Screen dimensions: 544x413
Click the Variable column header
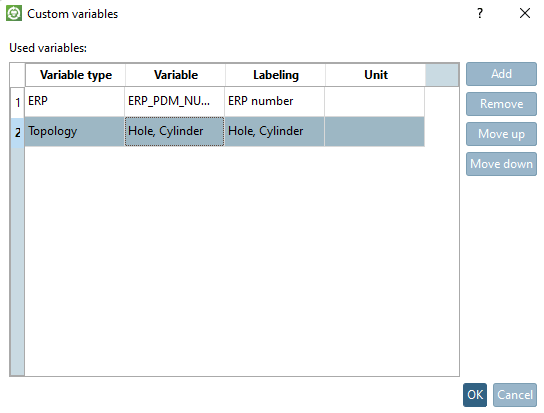pyautogui.click(x=176, y=75)
